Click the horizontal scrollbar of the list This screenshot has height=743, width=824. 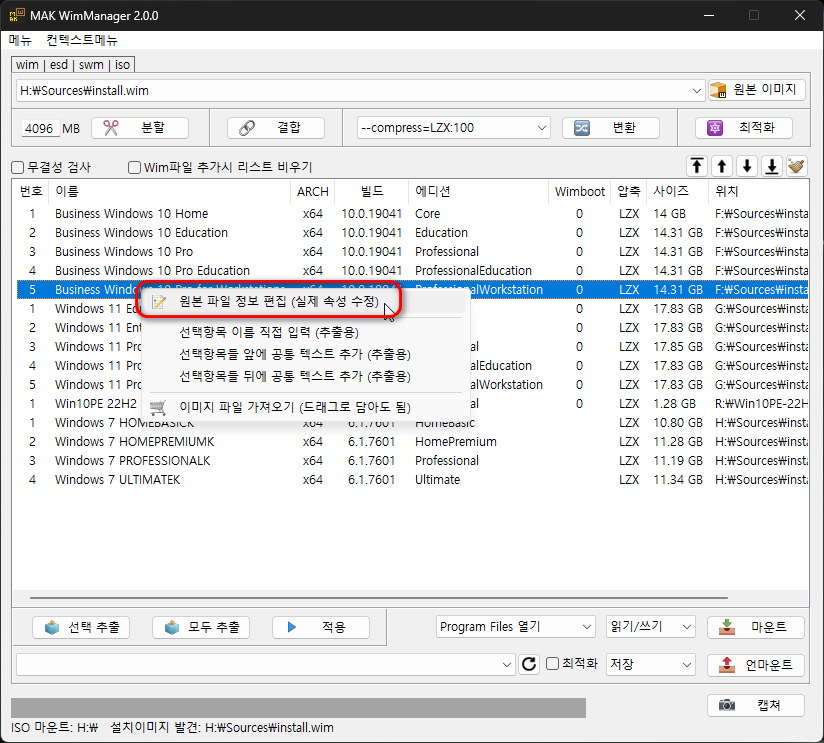pos(378,598)
